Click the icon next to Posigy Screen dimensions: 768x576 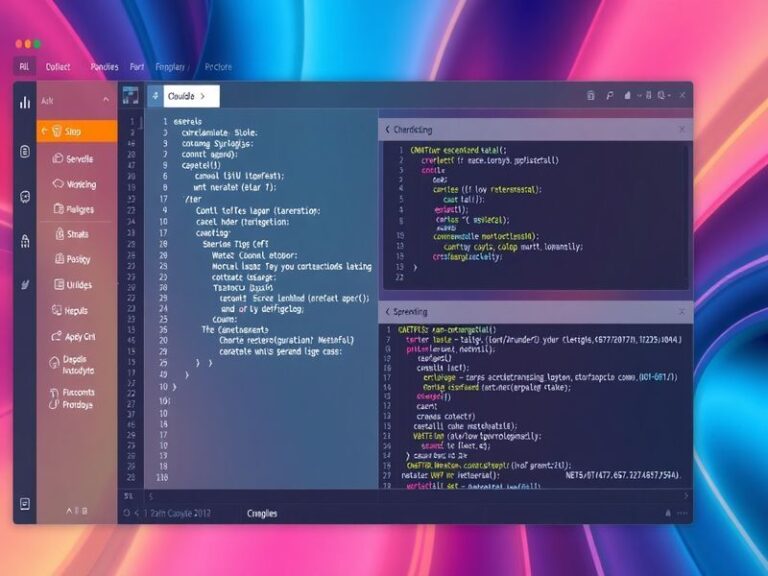point(59,258)
